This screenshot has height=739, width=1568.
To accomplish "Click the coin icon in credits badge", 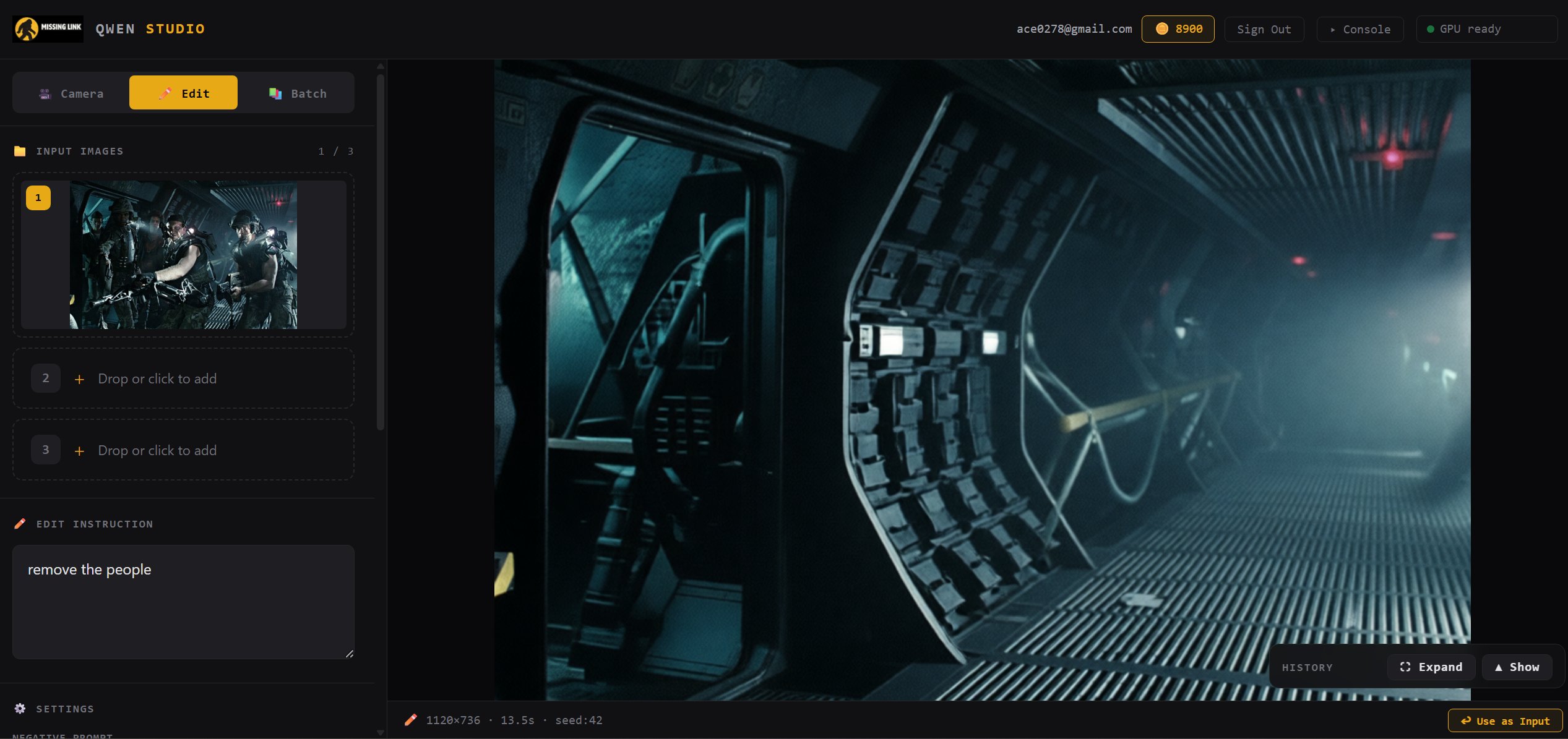I will pos(1162,29).
